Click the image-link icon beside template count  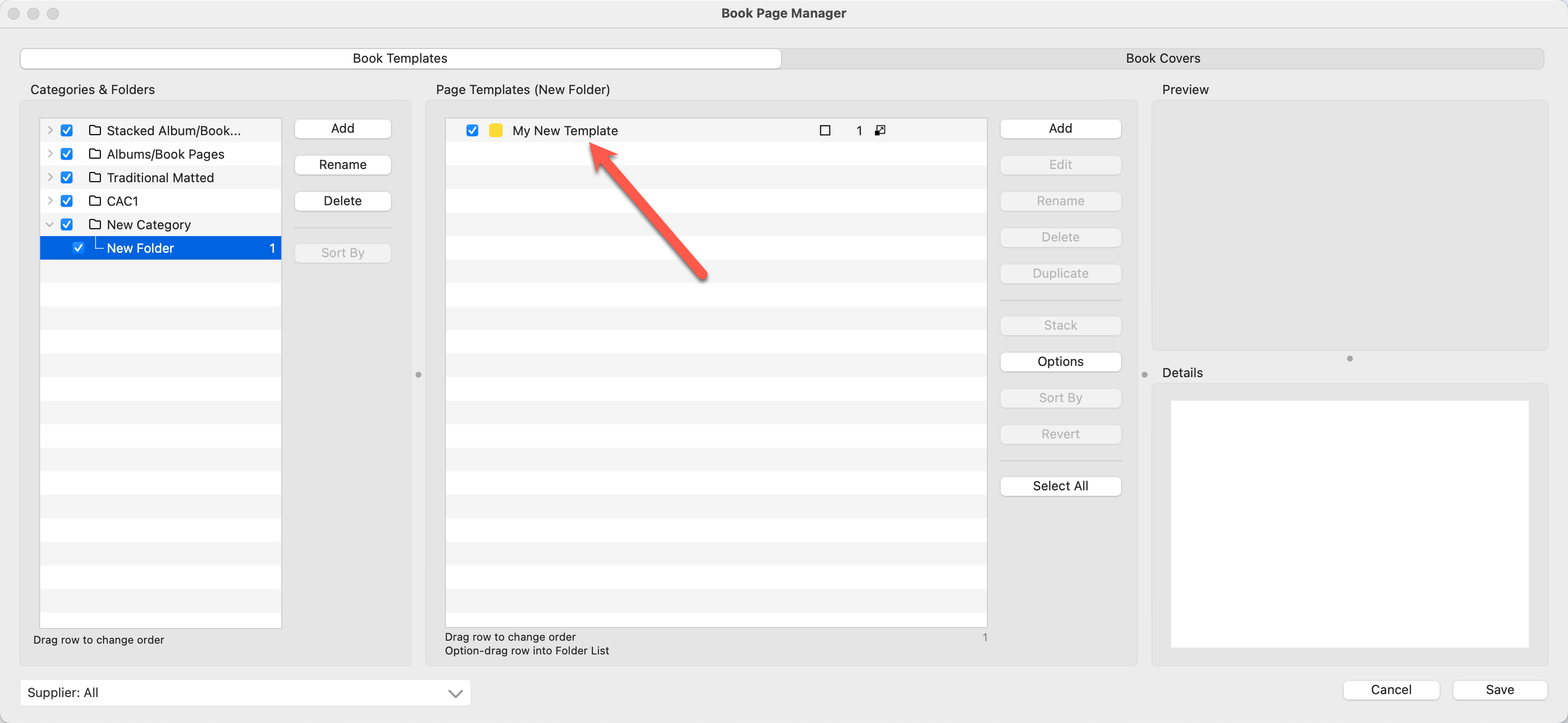tap(880, 130)
